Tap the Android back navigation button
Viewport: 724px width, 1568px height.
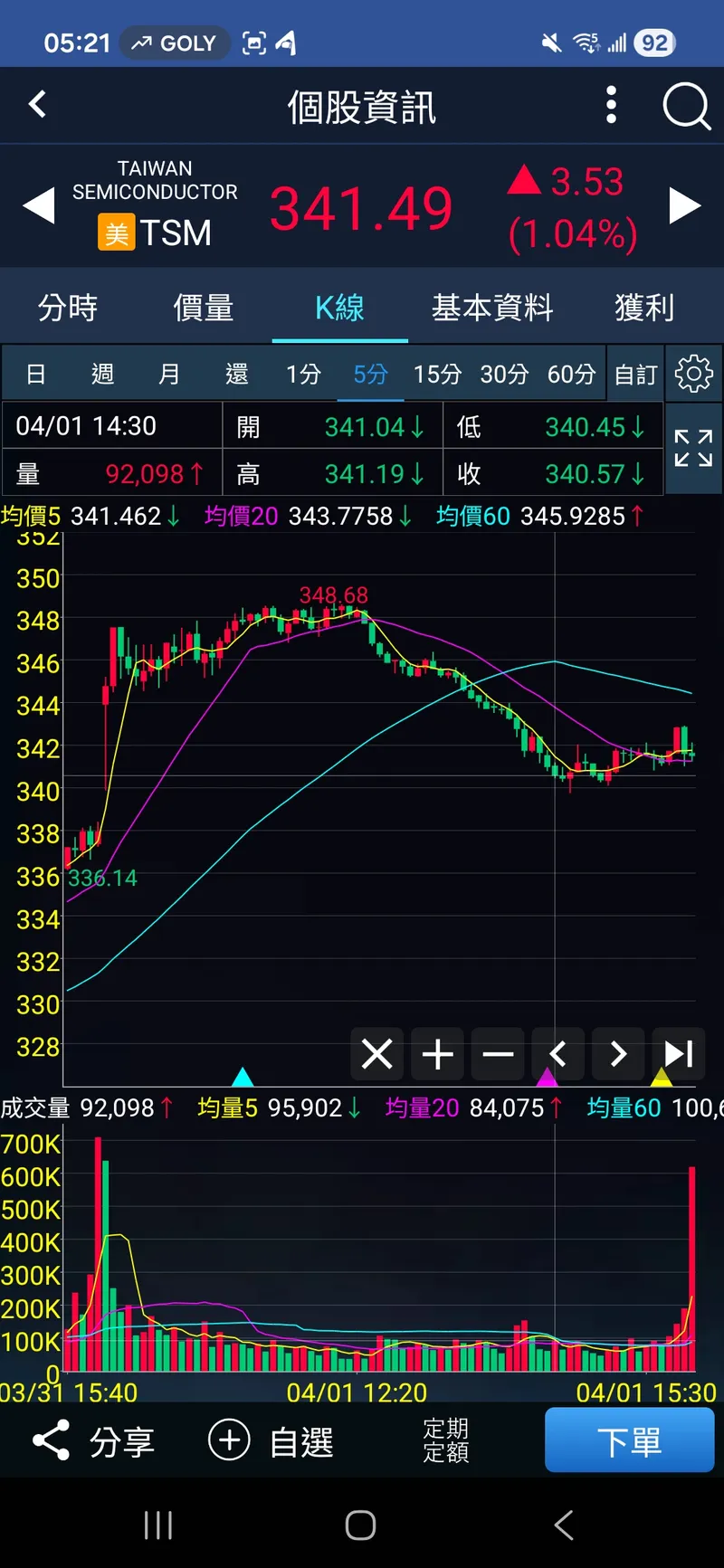tap(563, 1525)
